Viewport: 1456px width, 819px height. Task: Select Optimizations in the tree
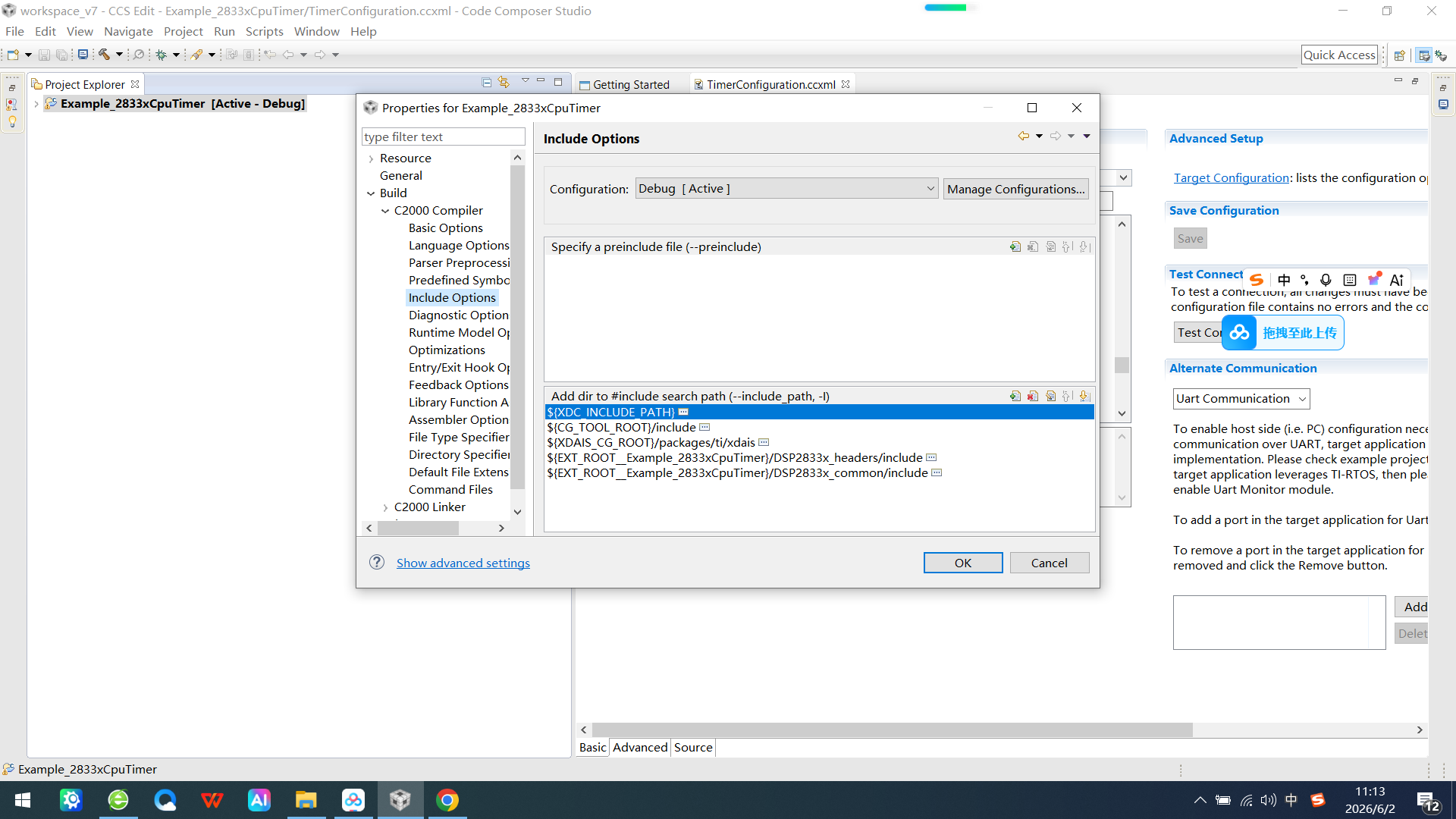coord(447,350)
